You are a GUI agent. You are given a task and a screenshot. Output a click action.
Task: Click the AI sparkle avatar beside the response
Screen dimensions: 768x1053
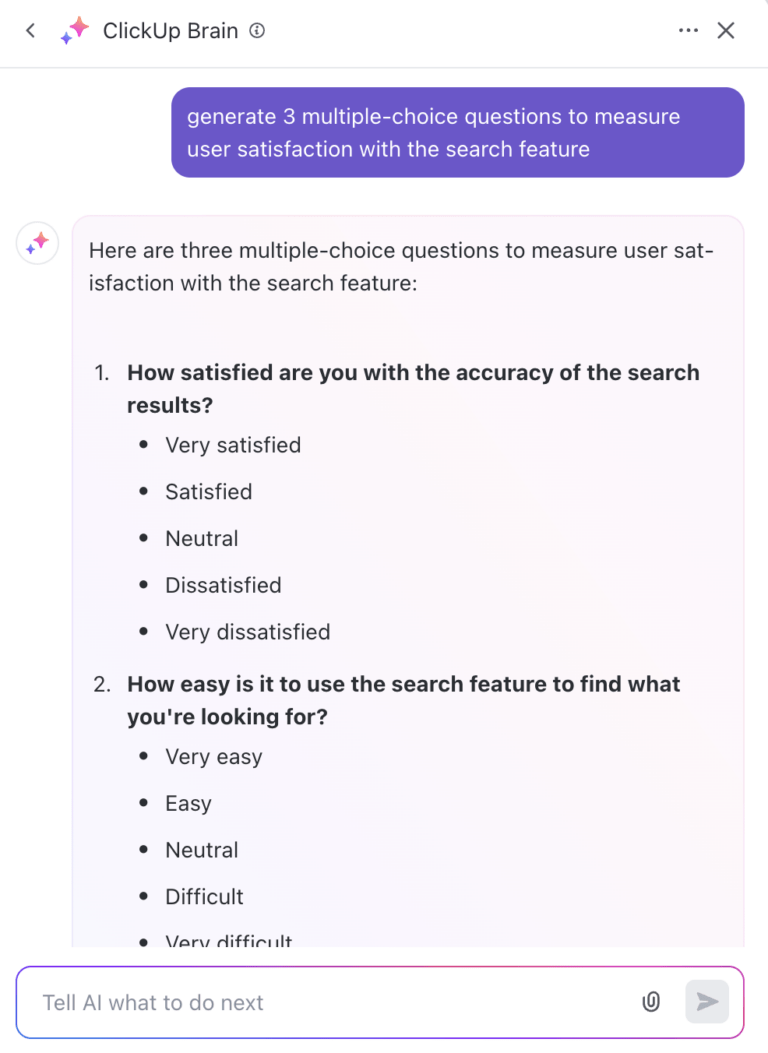37,243
